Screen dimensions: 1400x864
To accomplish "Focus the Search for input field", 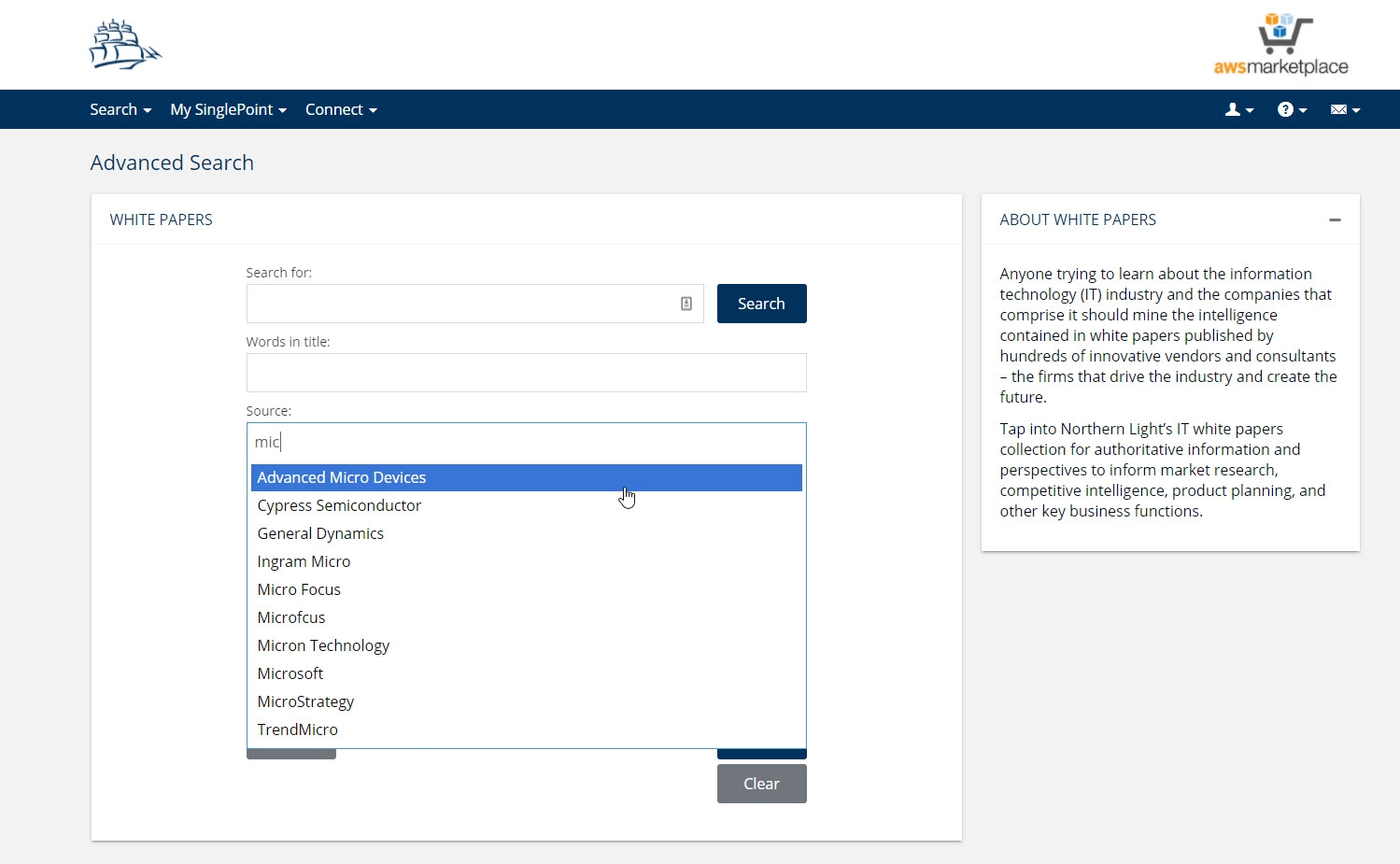I will [474, 304].
